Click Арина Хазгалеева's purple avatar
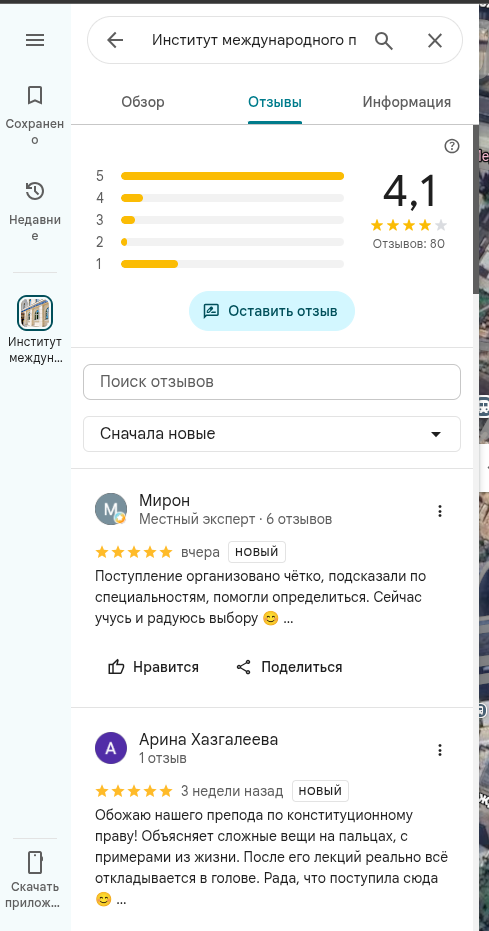The width and height of the screenshot is (489, 931). (111, 748)
